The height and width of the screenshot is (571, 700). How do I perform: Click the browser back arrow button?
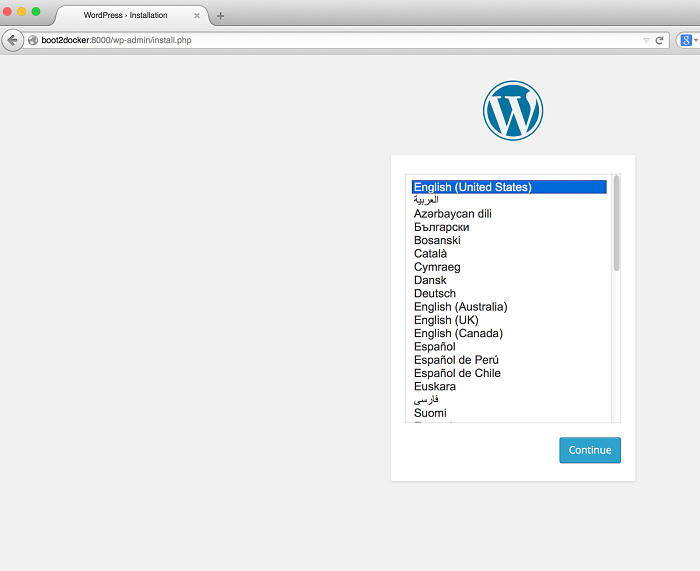[12, 40]
